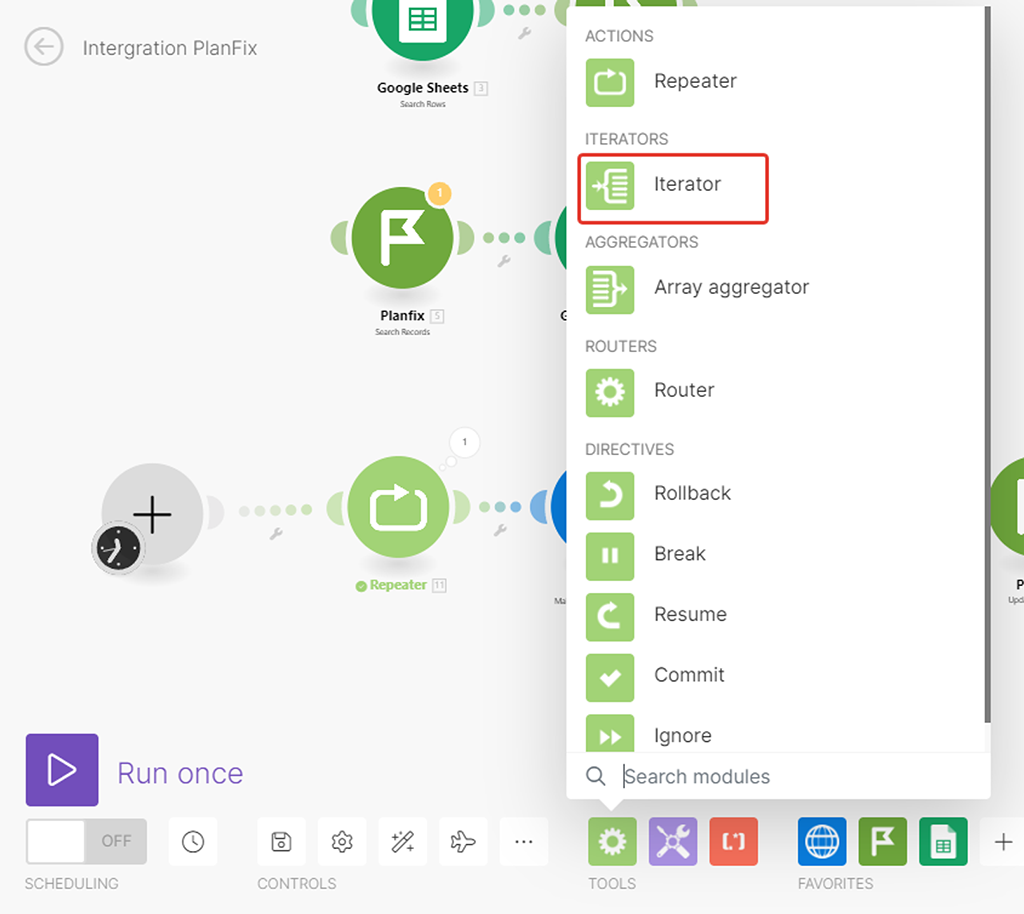Click the wrench between trigger and Repeater
1024x914 pixels.
[x=276, y=533]
